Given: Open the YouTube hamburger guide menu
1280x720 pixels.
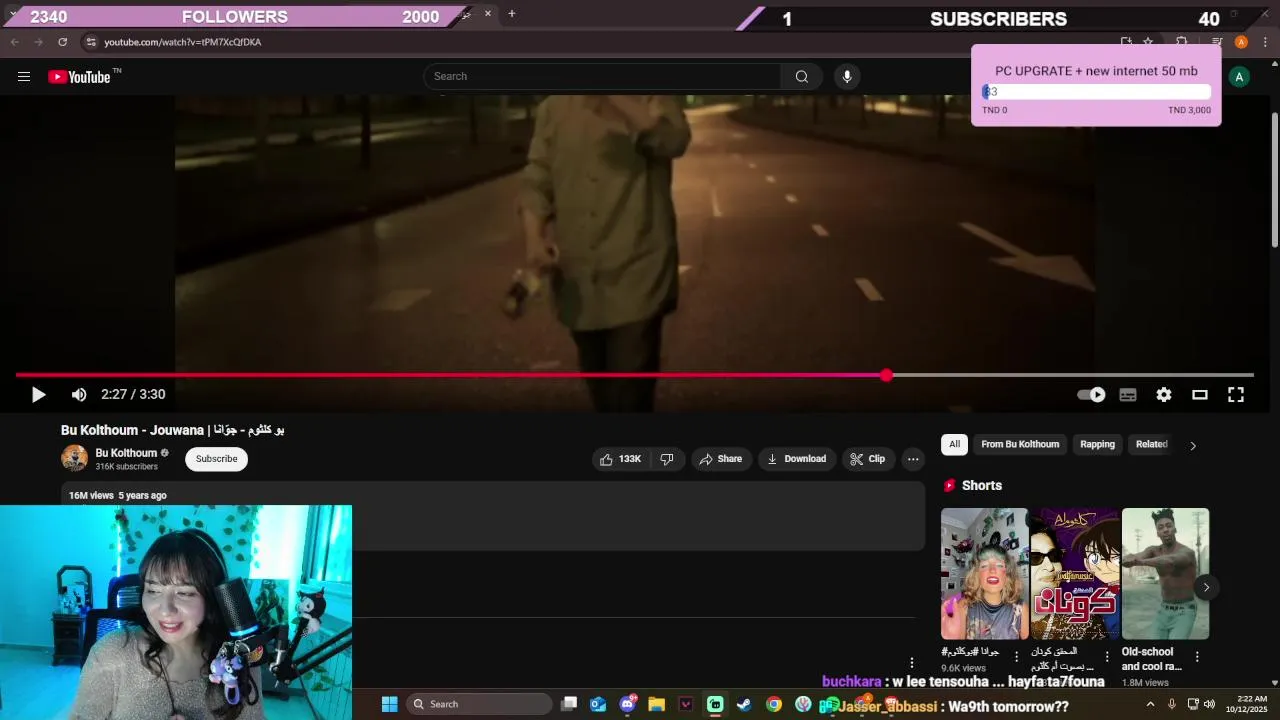Looking at the screenshot, I should point(24,77).
